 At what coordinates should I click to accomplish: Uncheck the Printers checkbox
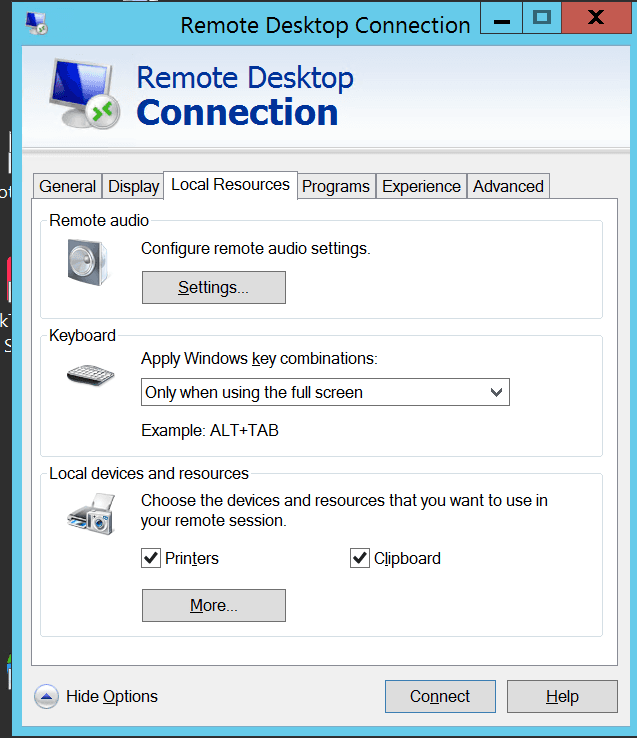tap(151, 558)
